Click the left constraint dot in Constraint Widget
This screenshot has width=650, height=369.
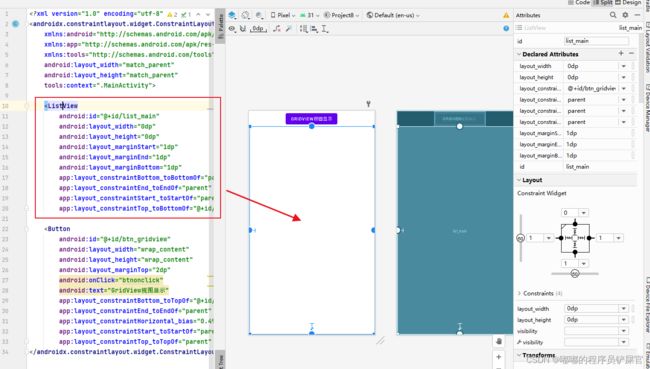pyautogui.click(x=561, y=238)
